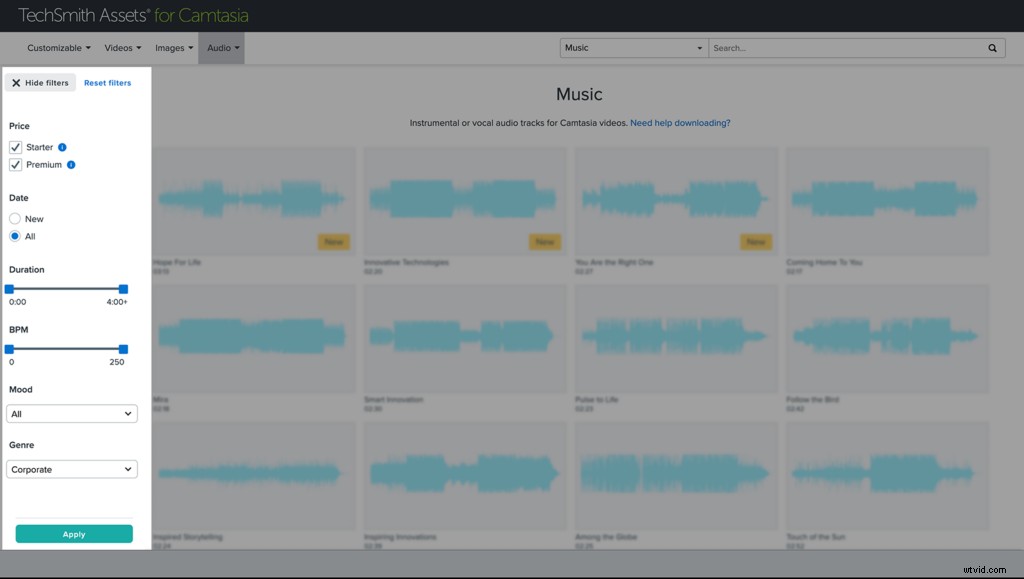Open the Need help downloading link
Image resolution: width=1024 pixels, height=579 pixels.
click(x=681, y=121)
